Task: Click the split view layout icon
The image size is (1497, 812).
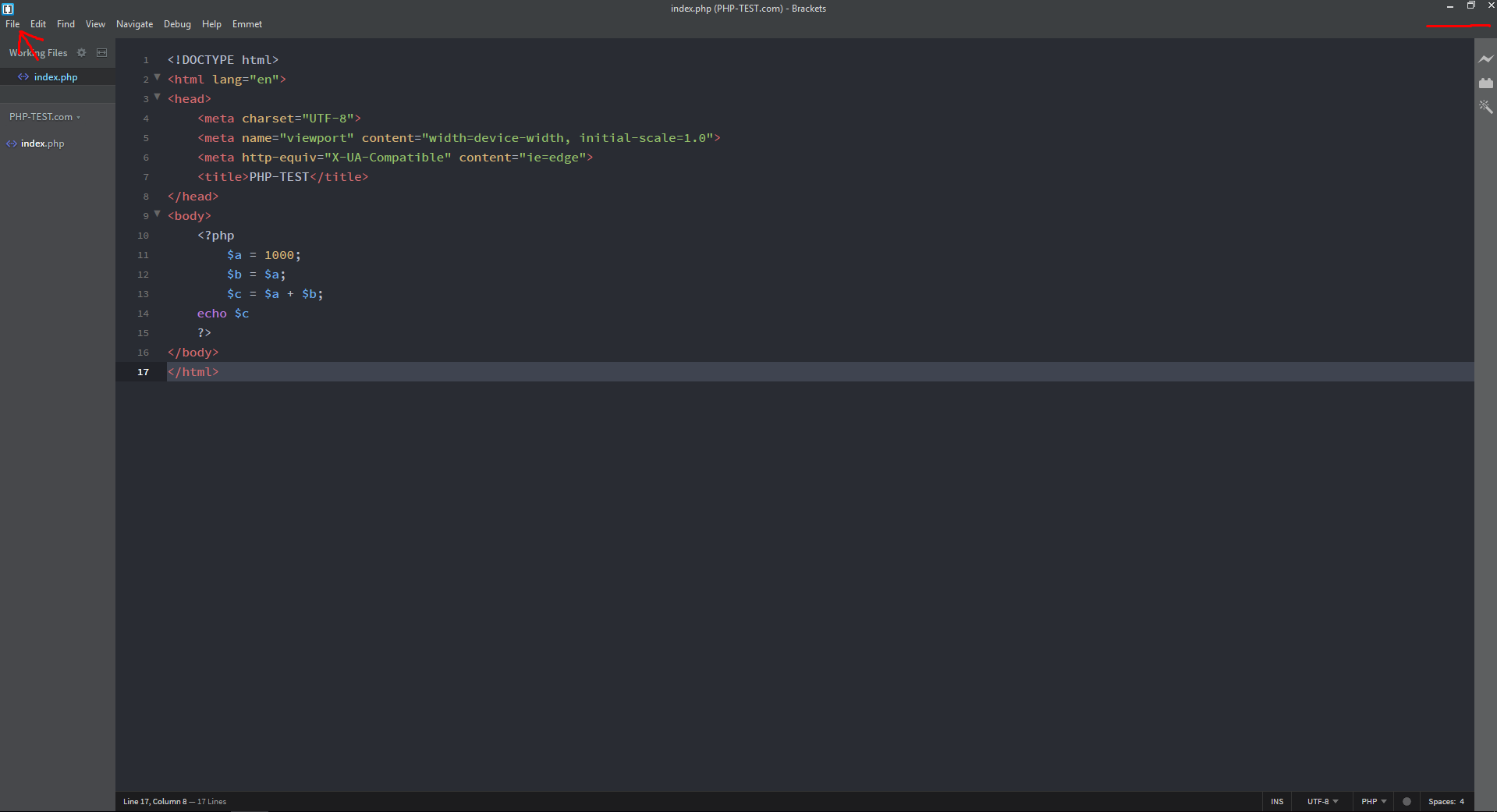Action: [x=101, y=52]
